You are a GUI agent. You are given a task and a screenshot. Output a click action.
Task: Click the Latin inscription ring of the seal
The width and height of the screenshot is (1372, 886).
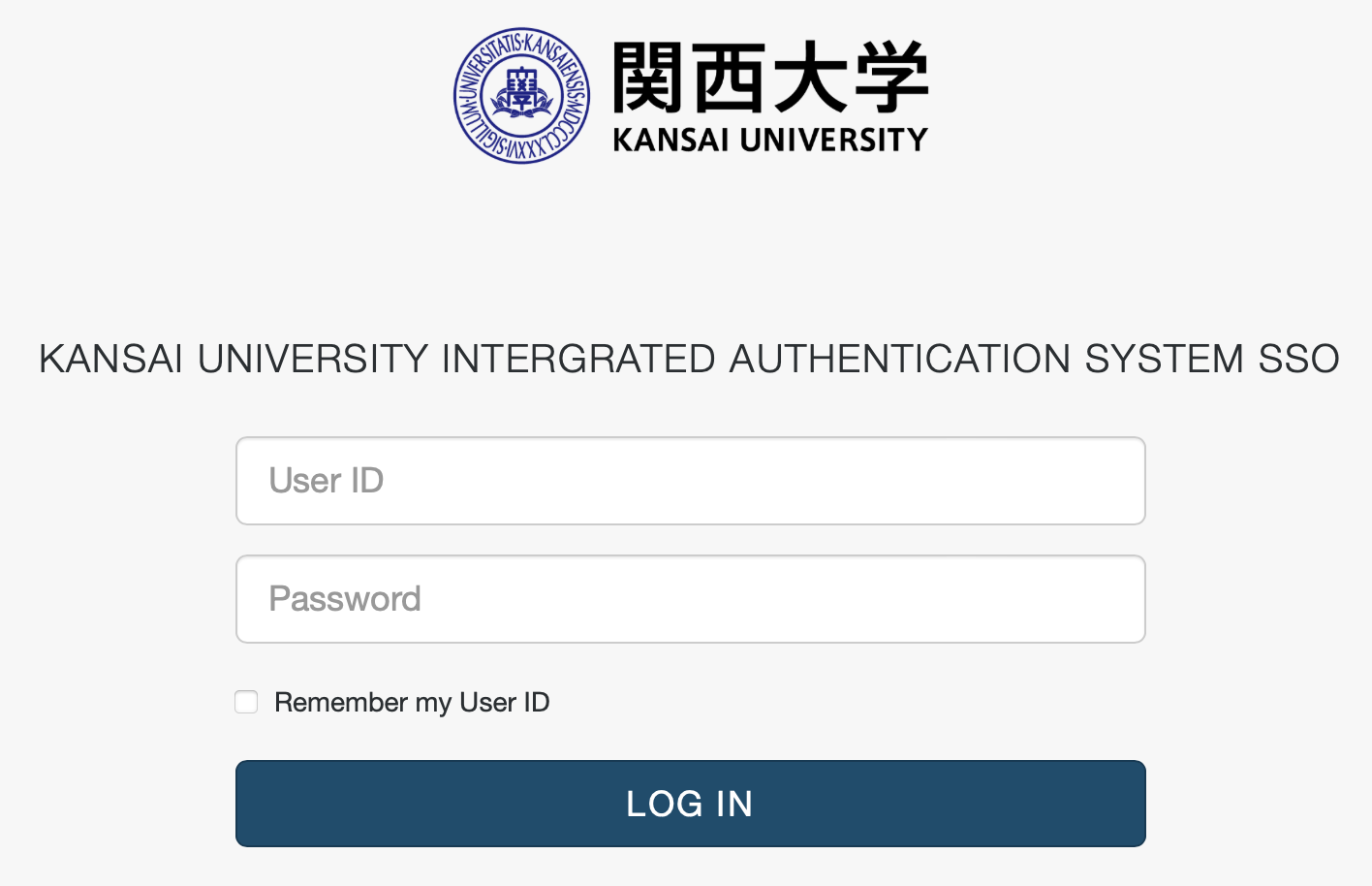point(522,42)
